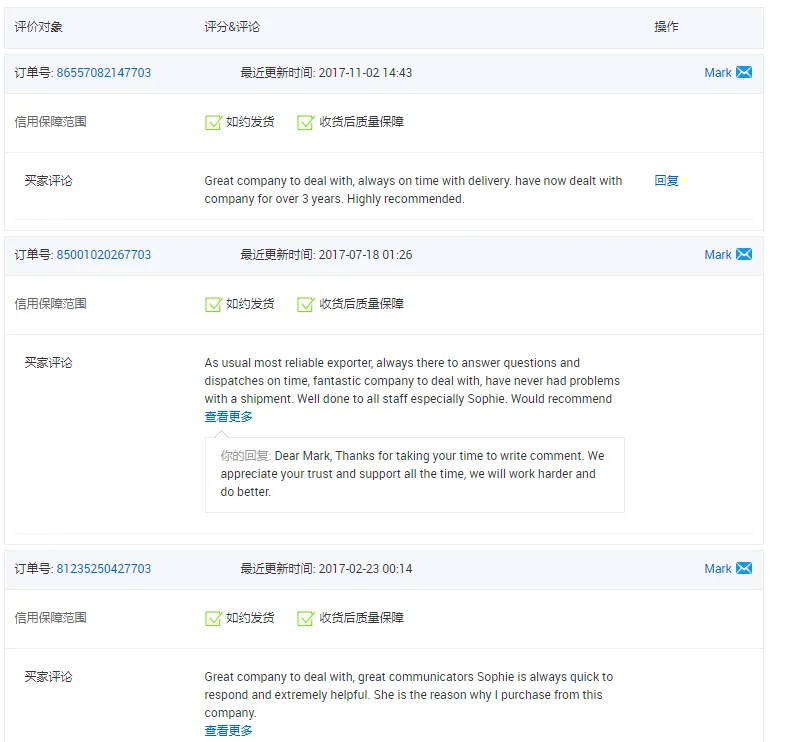This screenshot has width=792, height=742.
Task: Toggle 如约发货 checkbox in order 81235250427703
Action: tap(213, 618)
